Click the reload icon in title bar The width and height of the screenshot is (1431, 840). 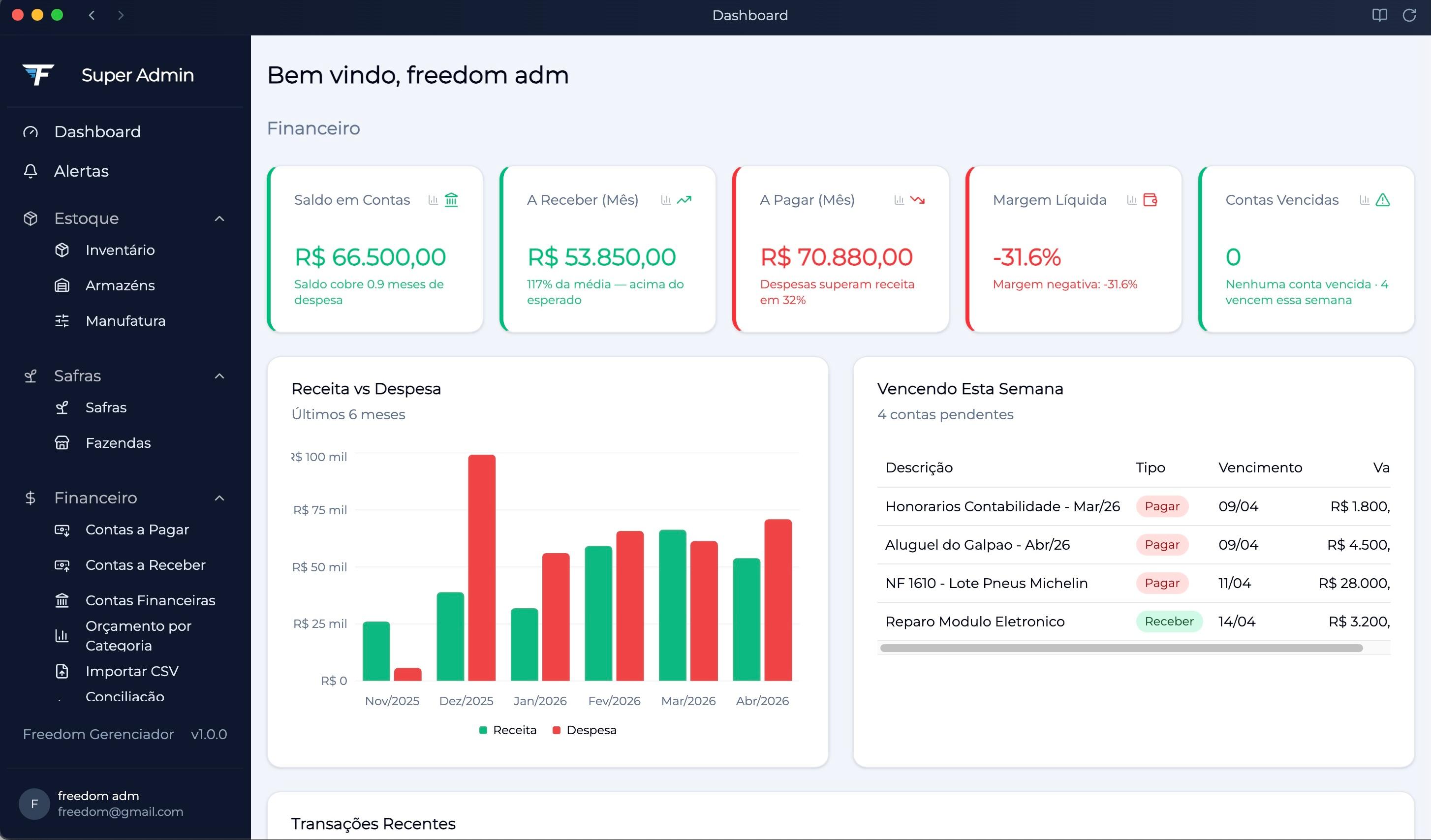click(1409, 15)
